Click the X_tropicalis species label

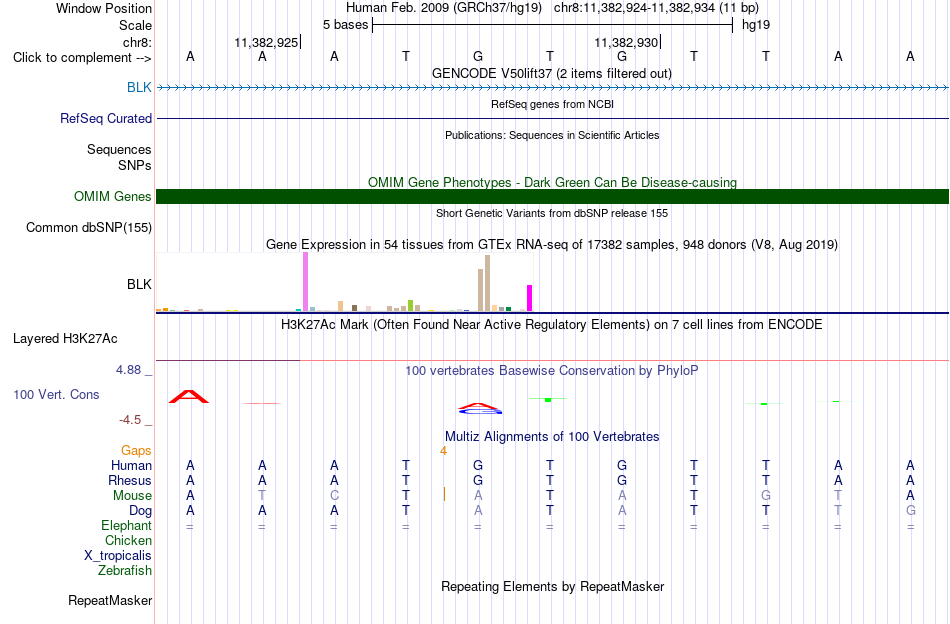[118, 556]
